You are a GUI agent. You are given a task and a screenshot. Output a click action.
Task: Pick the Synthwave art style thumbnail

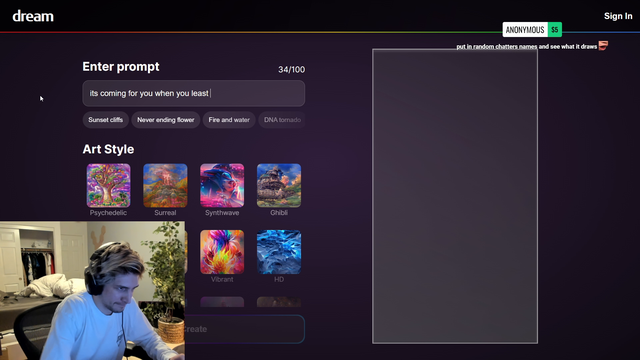(222, 185)
